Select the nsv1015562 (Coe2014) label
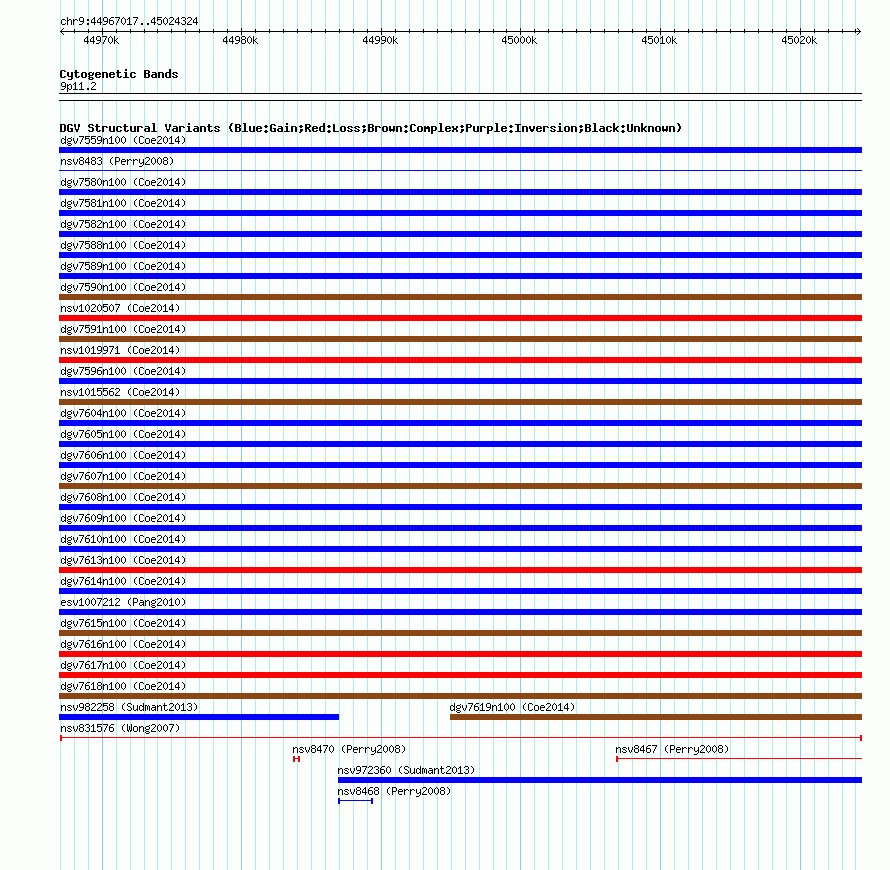Screen dimensions: 890x870 click(x=120, y=392)
